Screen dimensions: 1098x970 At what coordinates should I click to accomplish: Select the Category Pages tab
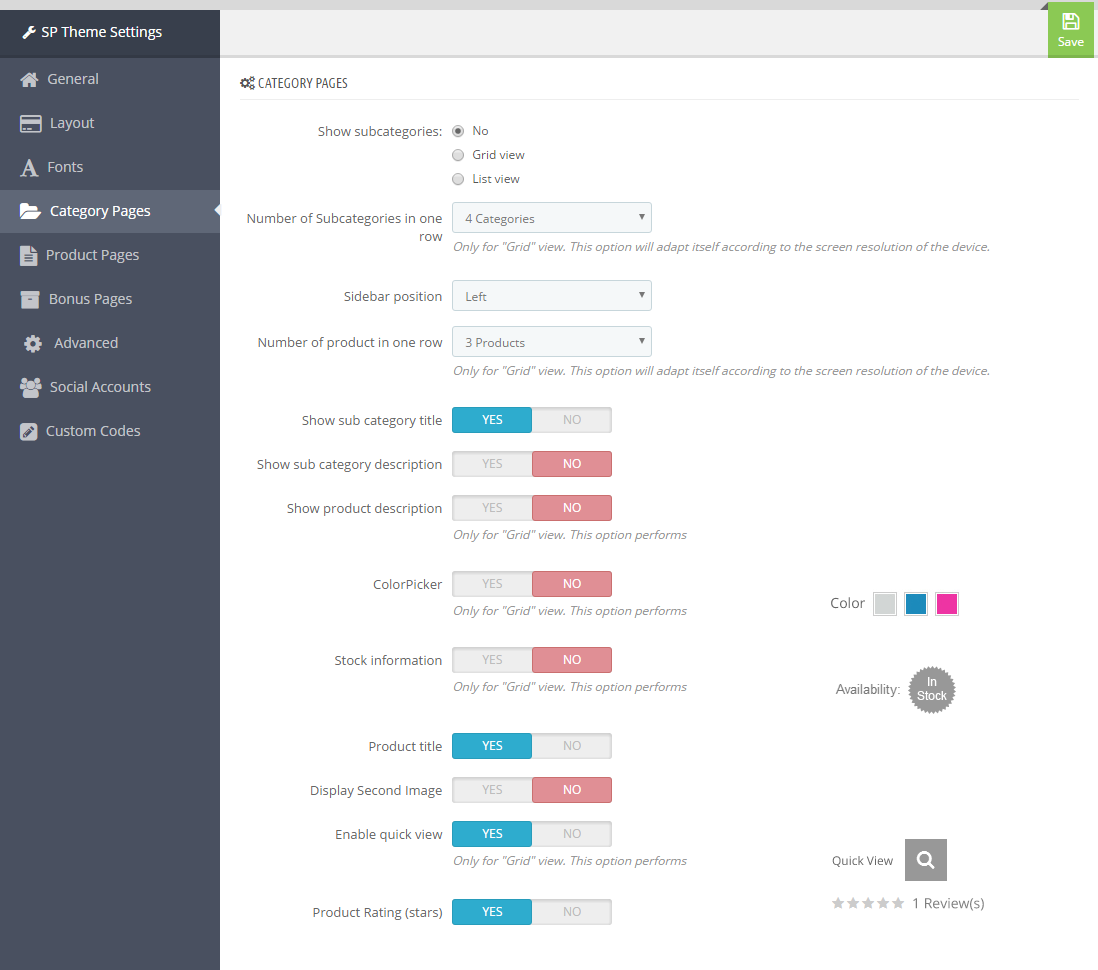pyautogui.click(x=110, y=212)
